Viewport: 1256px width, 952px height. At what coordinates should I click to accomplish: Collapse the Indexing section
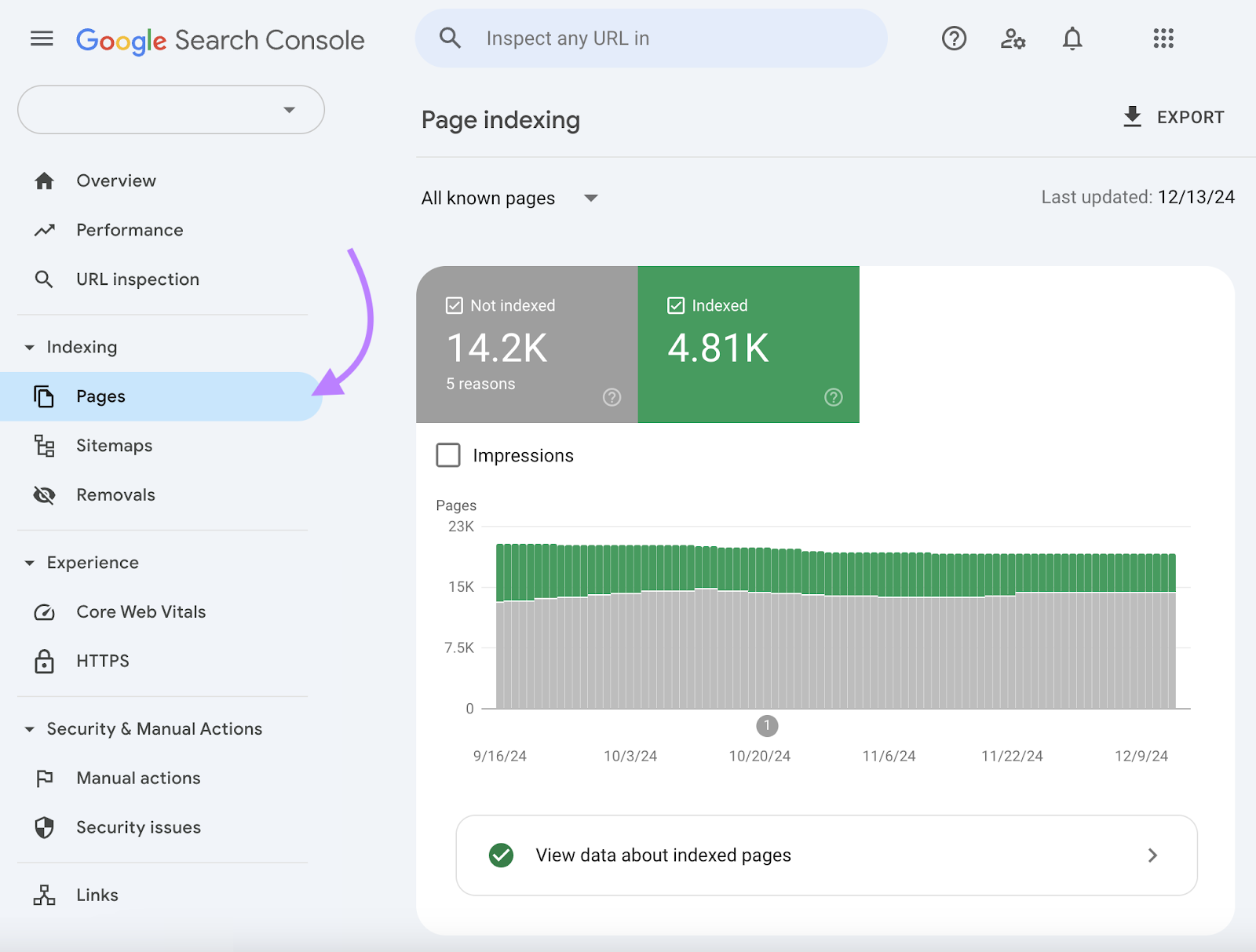click(30, 347)
